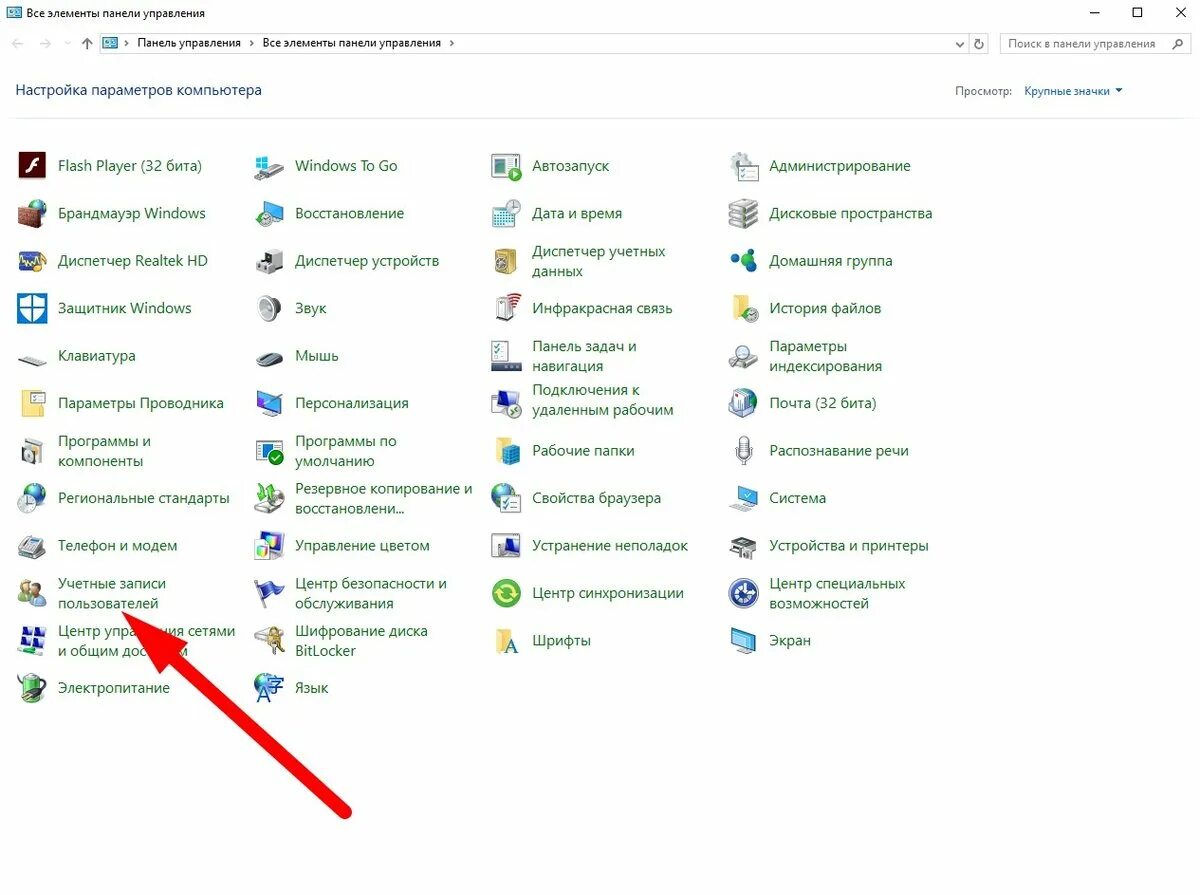This screenshot has width=1200, height=895.
Task: Launch the Диспетчер Realtek HD icon
Action: 32,261
